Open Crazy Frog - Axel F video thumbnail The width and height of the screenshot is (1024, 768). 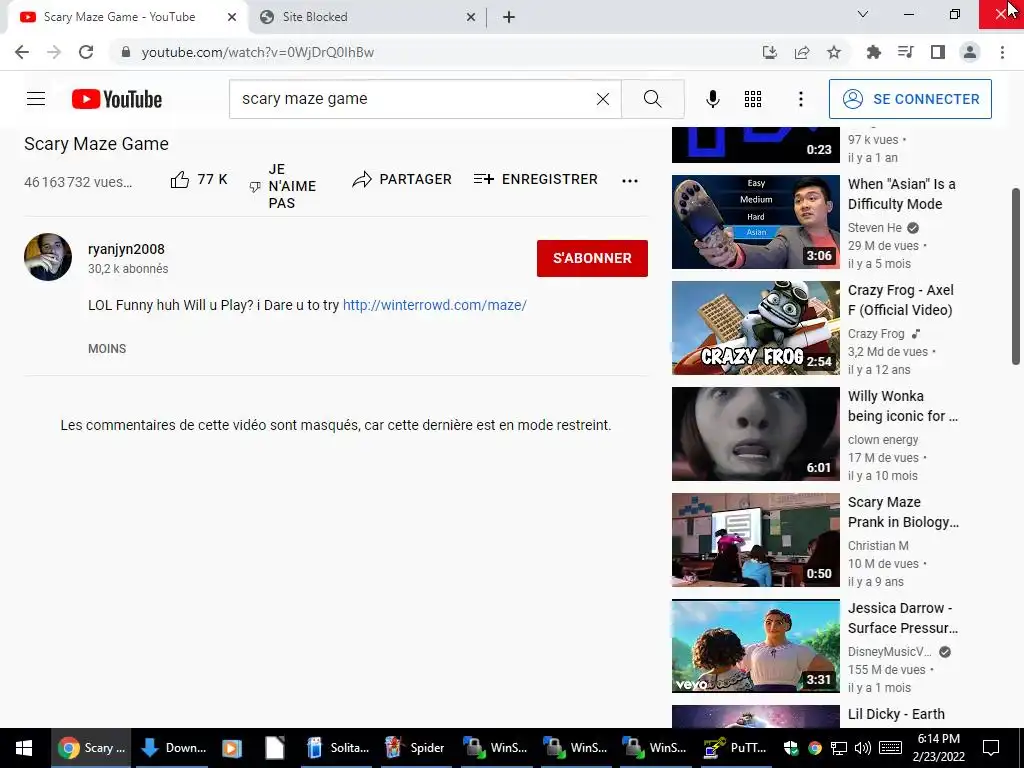tap(756, 328)
